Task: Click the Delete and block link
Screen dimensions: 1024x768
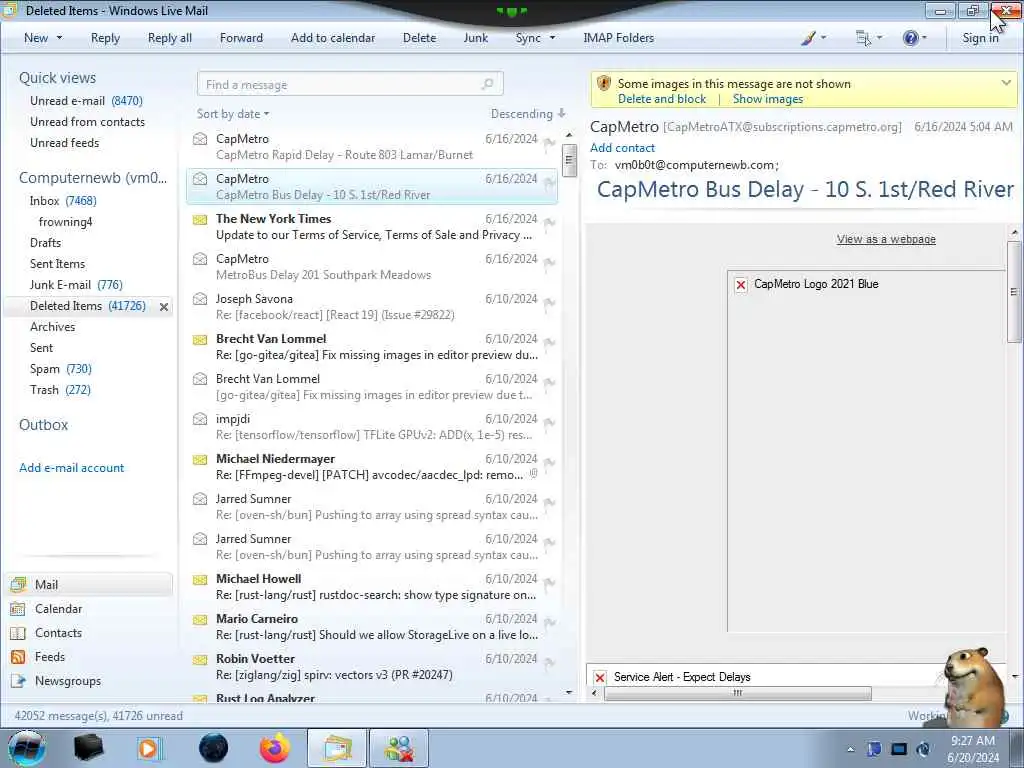Action: coord(662,99)
